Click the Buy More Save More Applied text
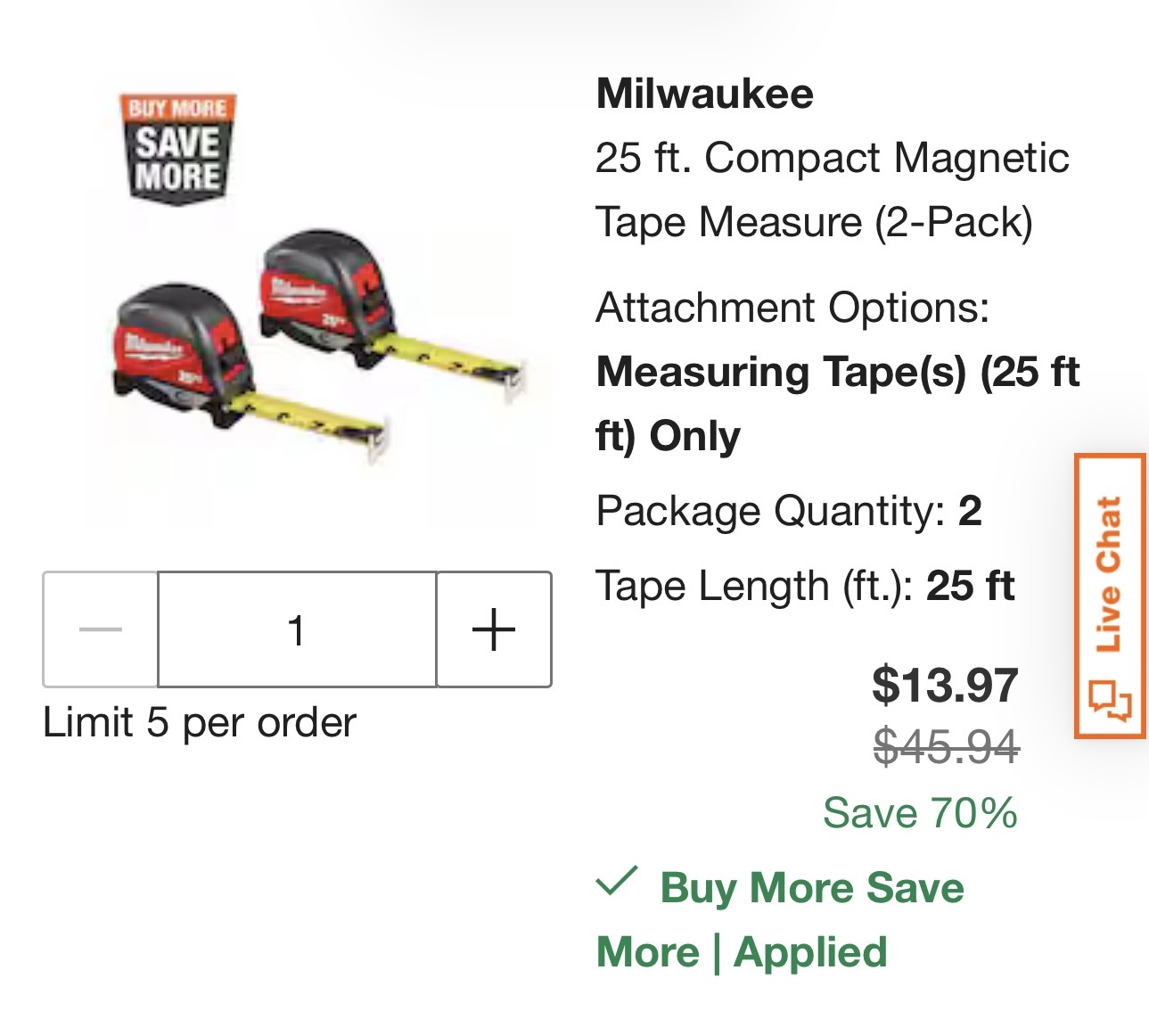The width and height of the screenshot is (1149, 1036). coord(780,920)
